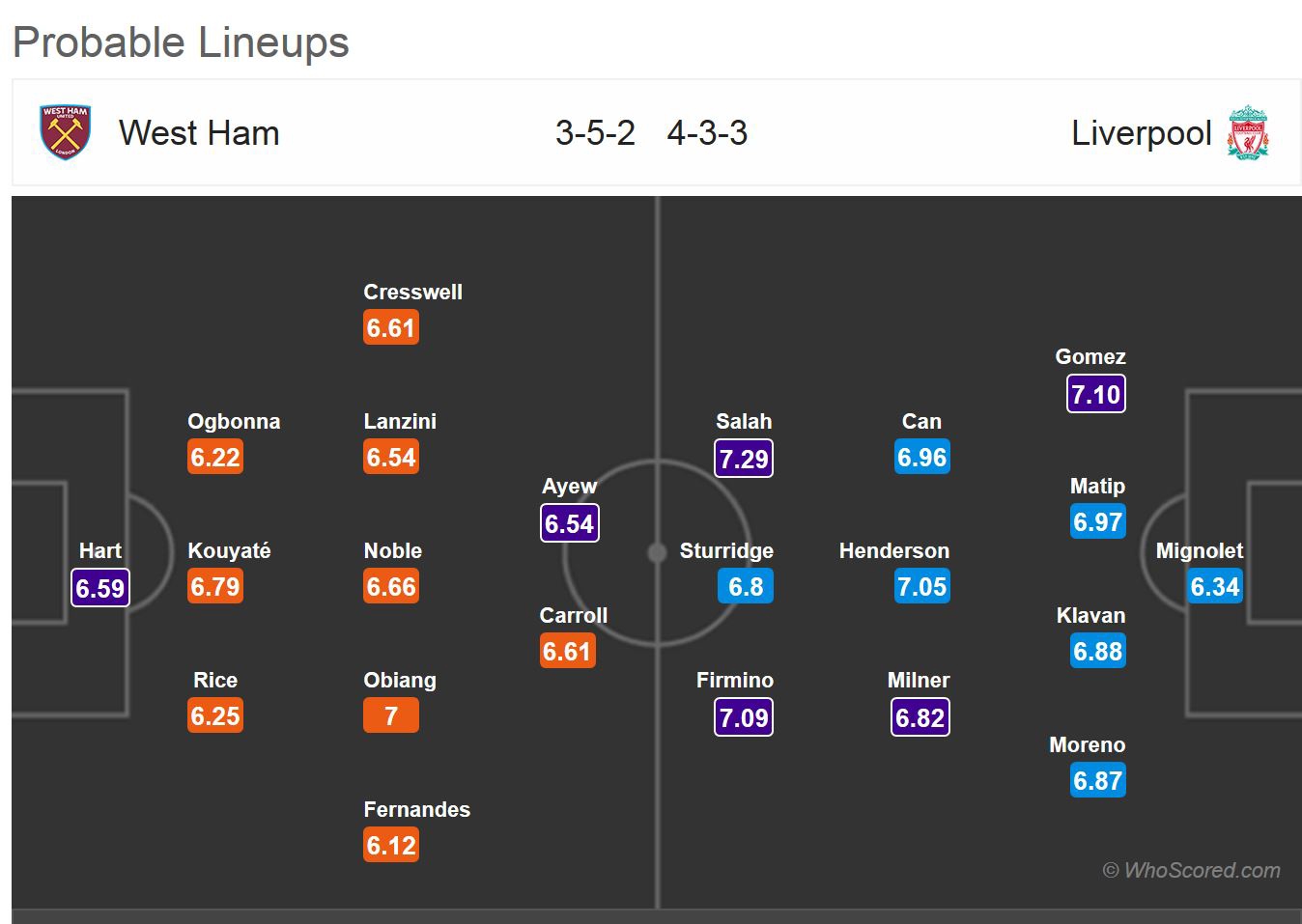Click Obiang's rating badge showing 7

click(391, 716)
